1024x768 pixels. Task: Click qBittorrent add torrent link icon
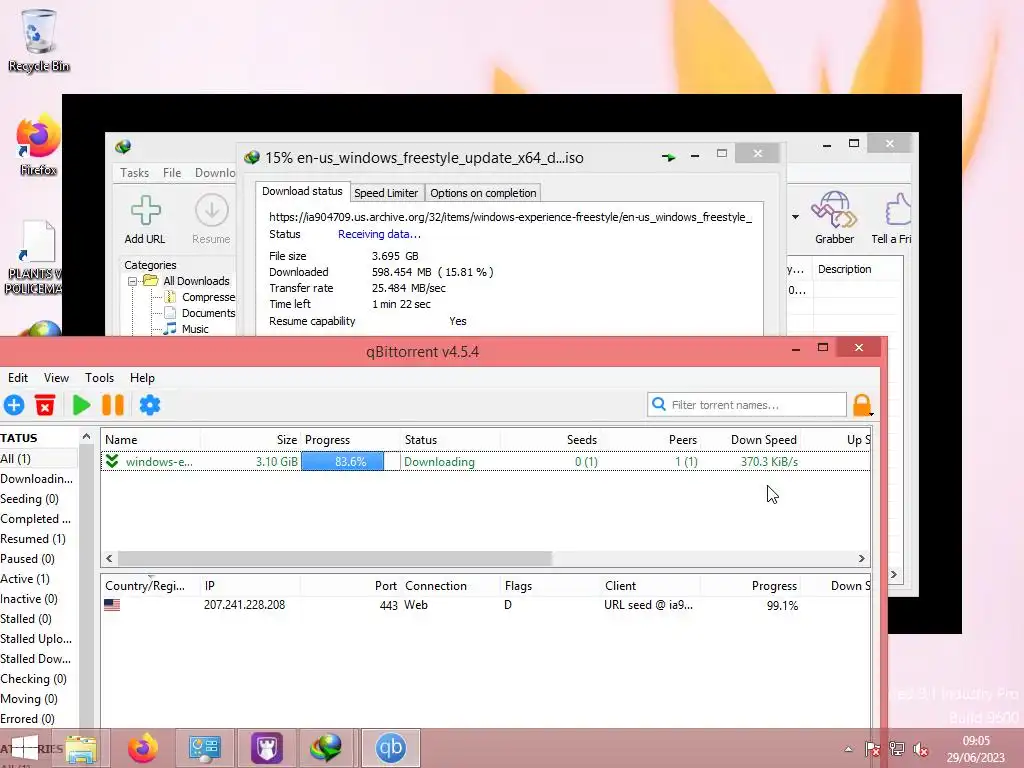[x=14, y=405]
